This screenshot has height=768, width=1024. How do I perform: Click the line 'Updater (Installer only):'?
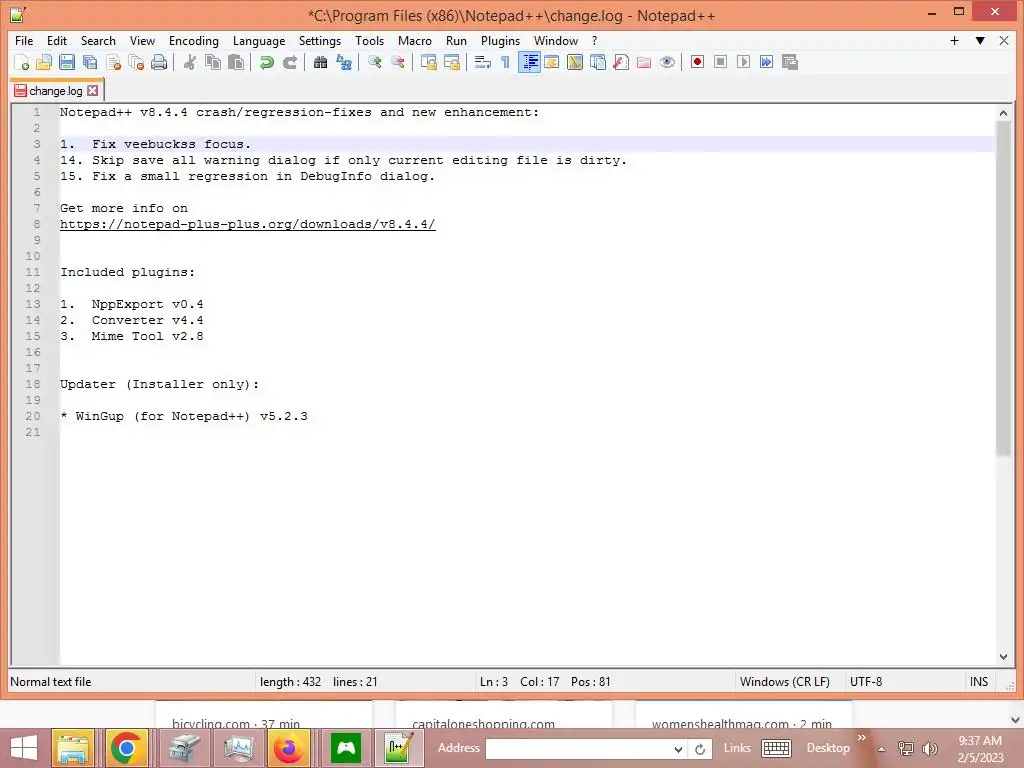[x=159, y=384]
